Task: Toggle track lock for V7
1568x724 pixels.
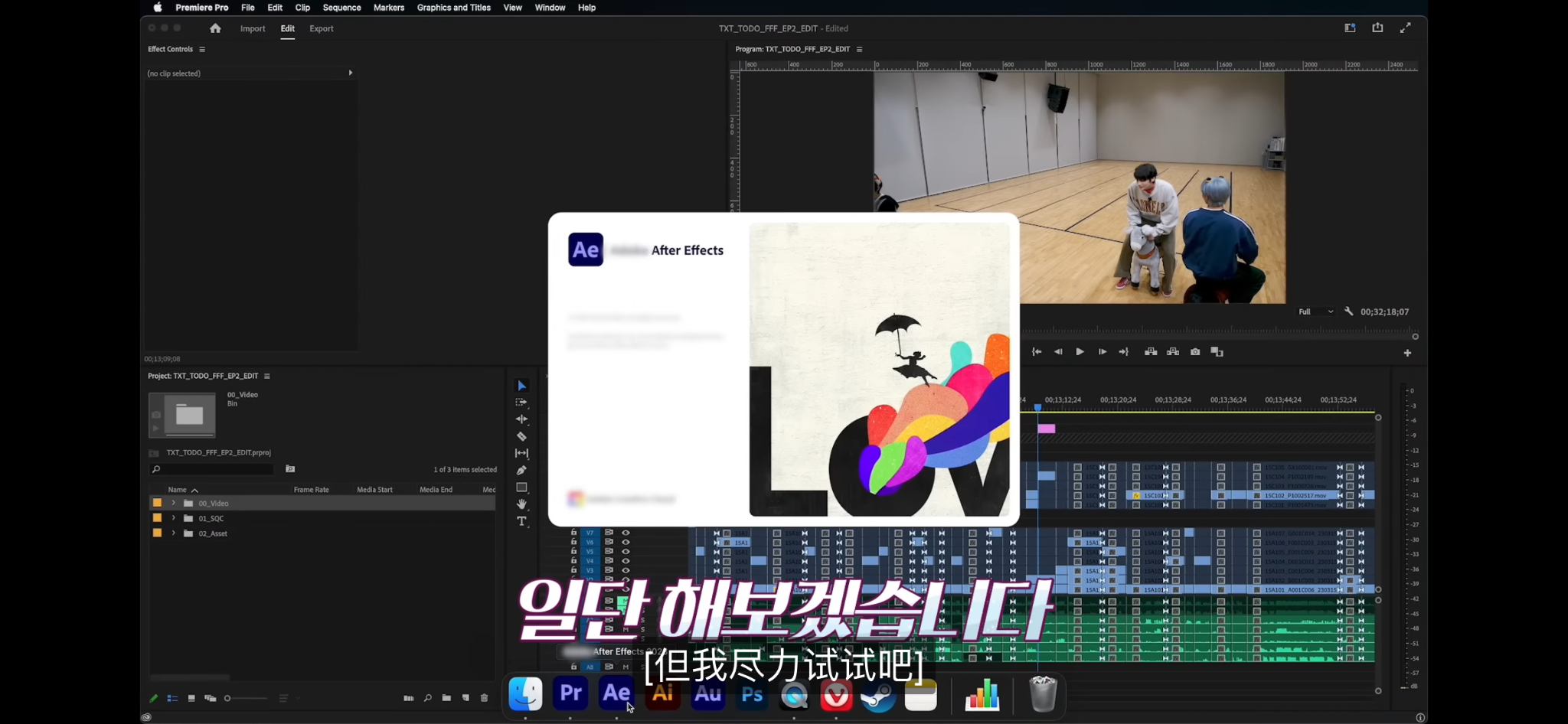Action: coord(573,532)
